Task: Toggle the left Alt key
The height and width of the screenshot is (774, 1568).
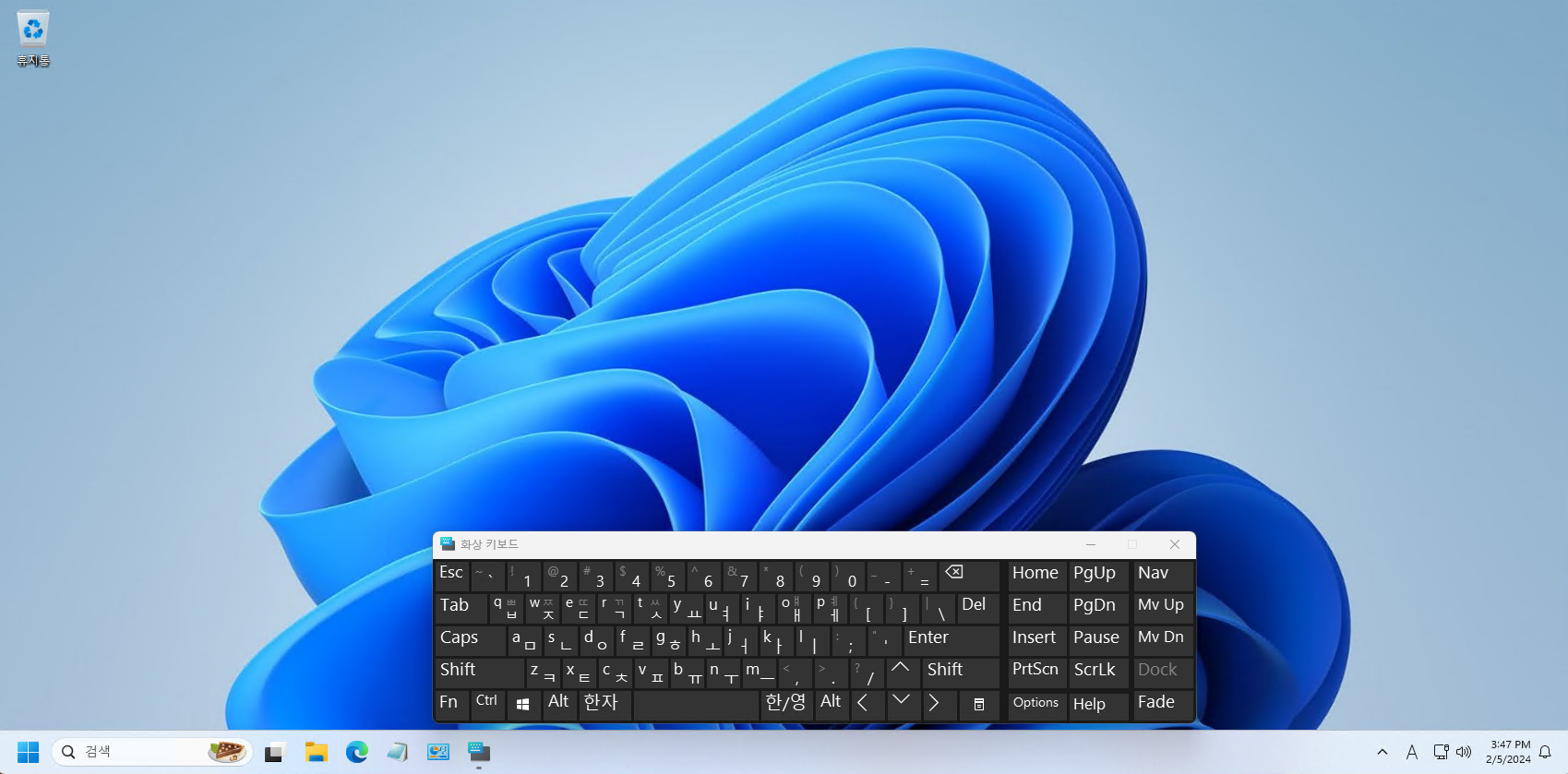Action: pos(559,705)
